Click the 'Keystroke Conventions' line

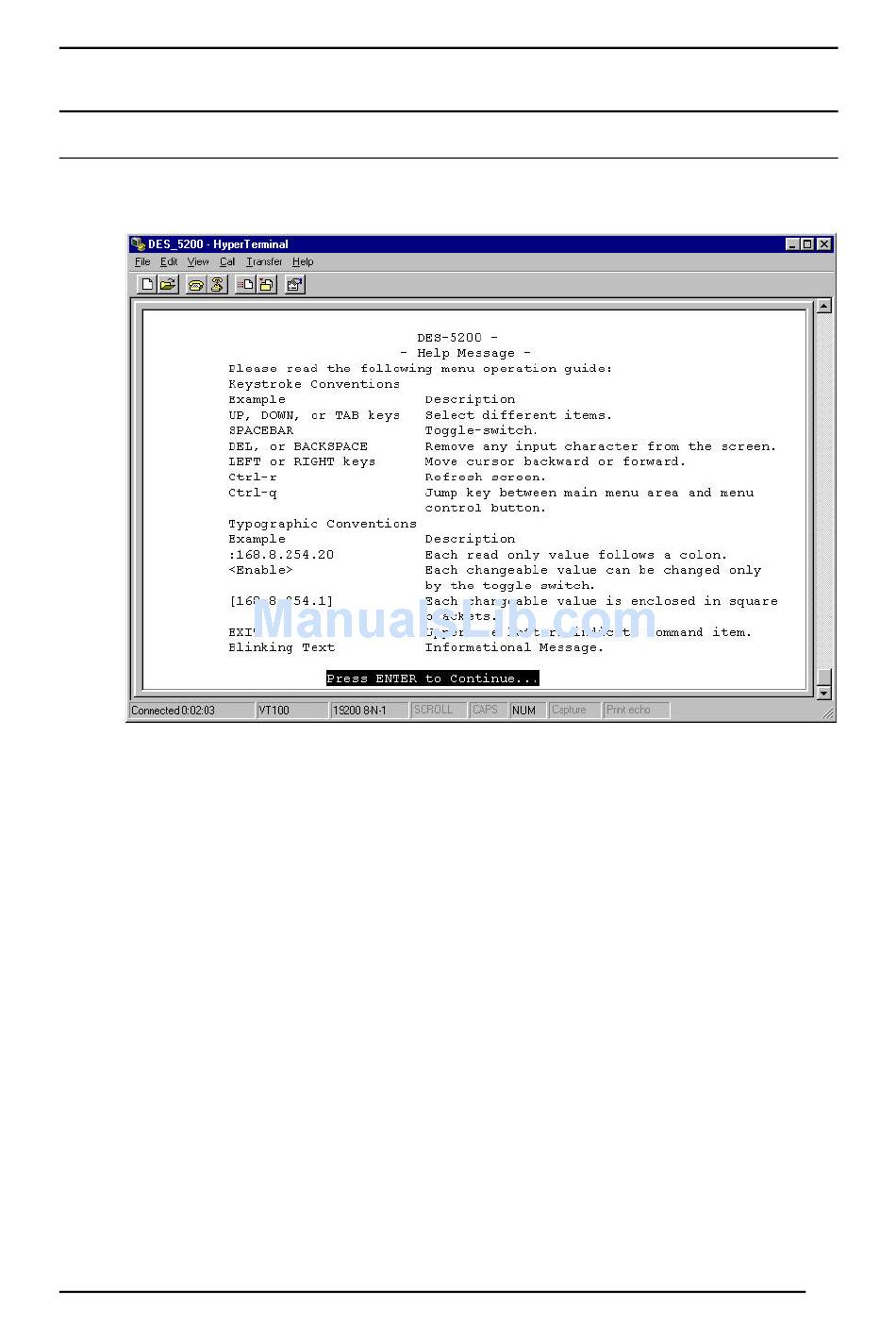tap(314, 384)
